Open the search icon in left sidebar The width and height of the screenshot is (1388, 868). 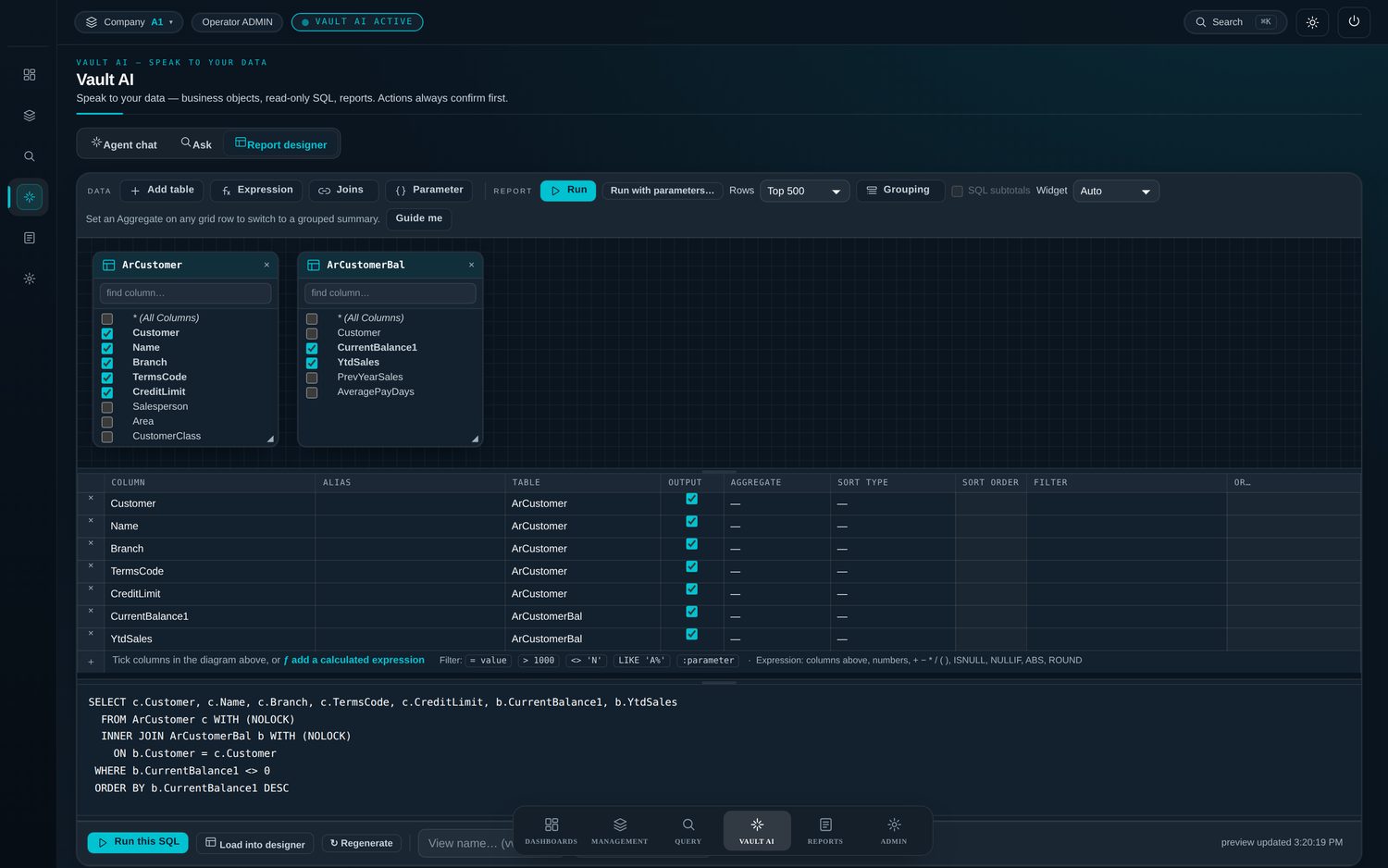coord(30,156)
